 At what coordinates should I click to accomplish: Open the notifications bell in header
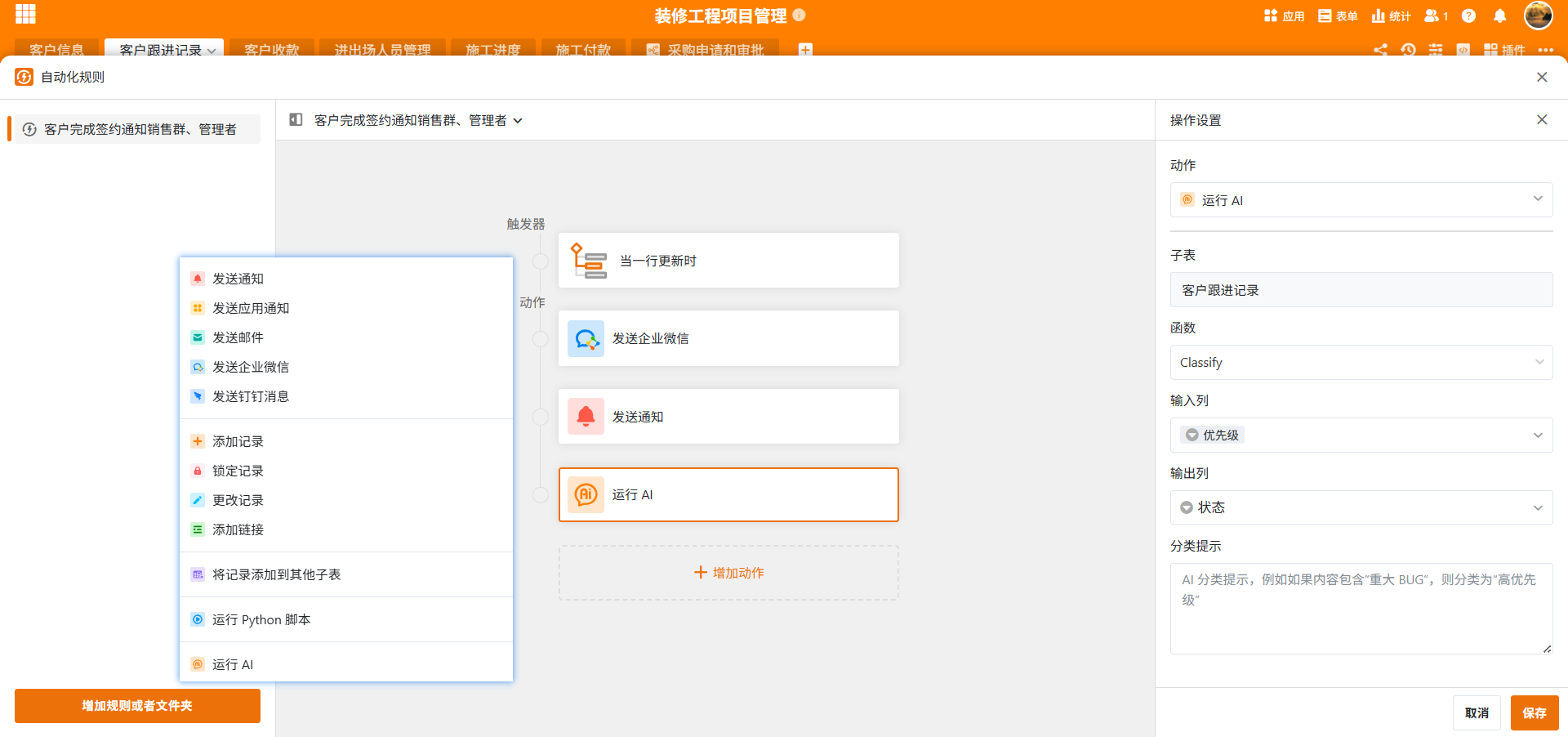(1499, 16)
